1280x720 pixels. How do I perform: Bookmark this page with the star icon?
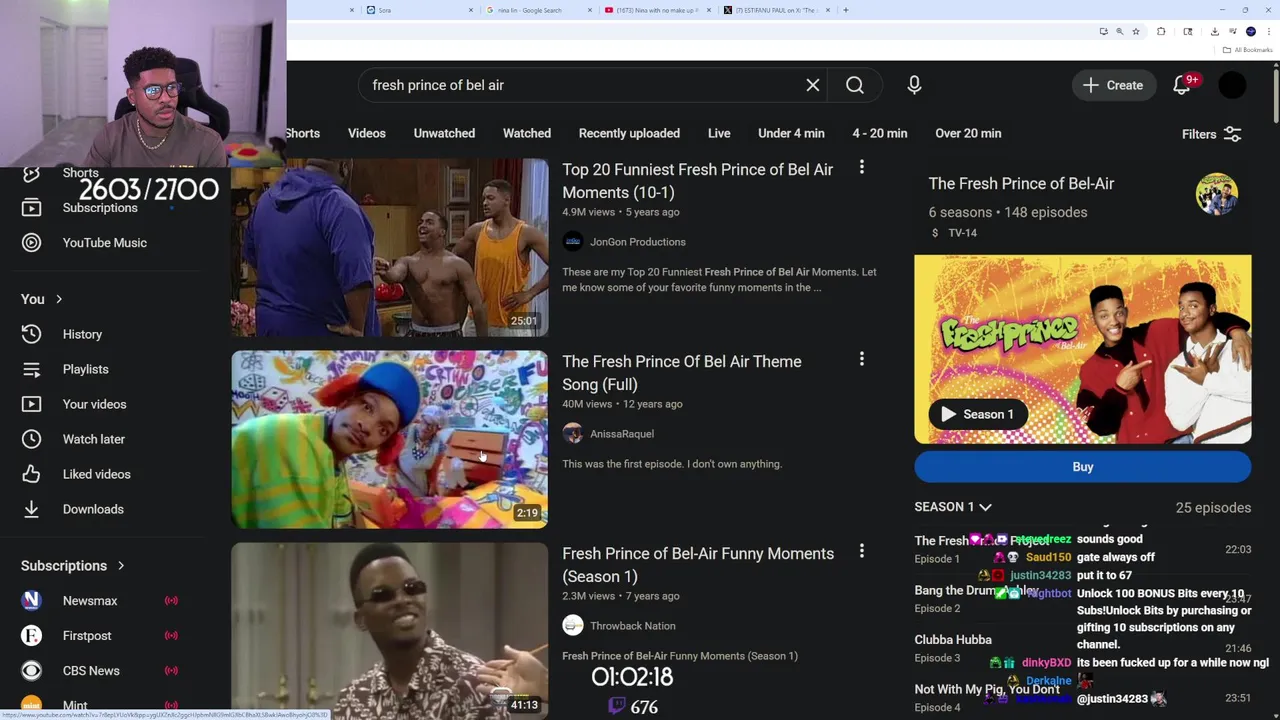click(1135, 31)
